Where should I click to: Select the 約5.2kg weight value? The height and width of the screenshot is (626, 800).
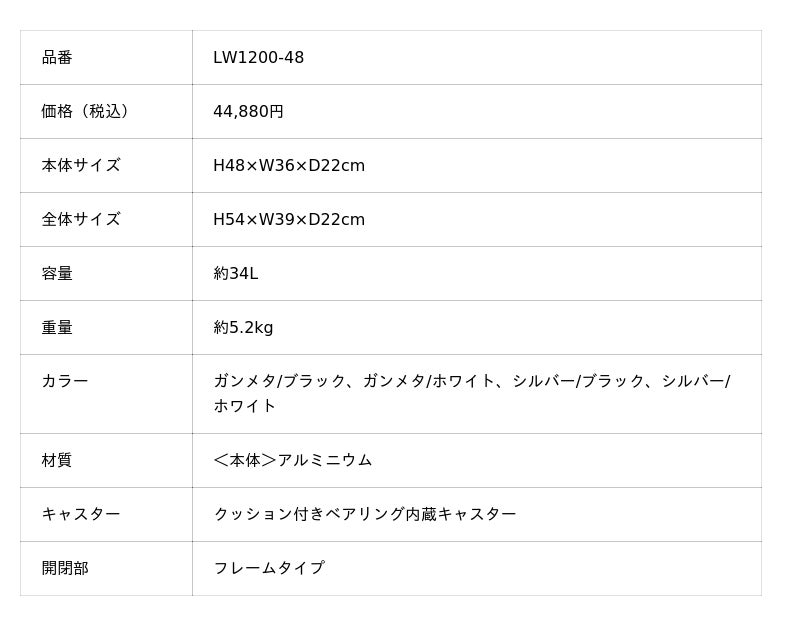pos(243,328)
